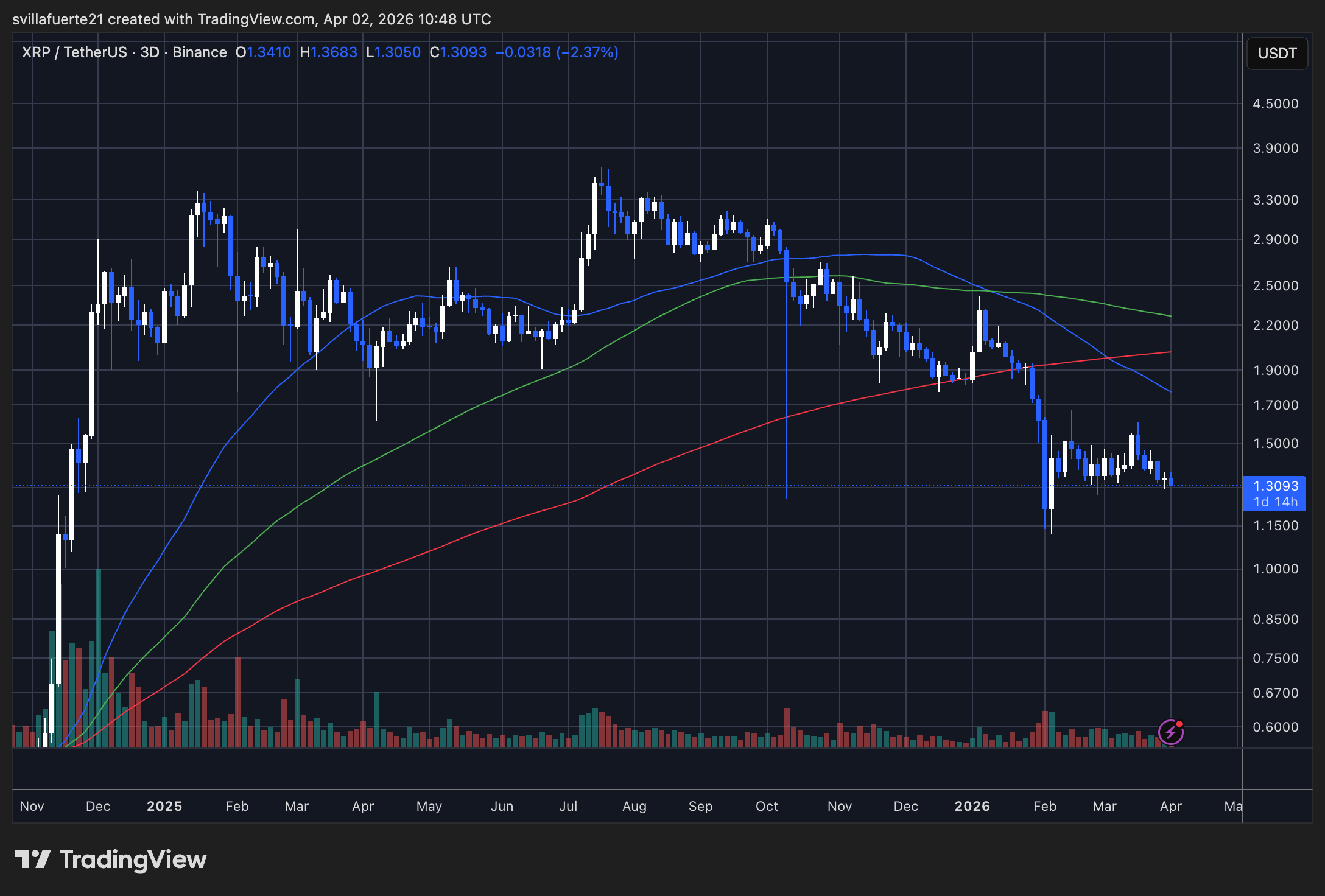Click the 3D interval label in legend

[x=150, y=52]
